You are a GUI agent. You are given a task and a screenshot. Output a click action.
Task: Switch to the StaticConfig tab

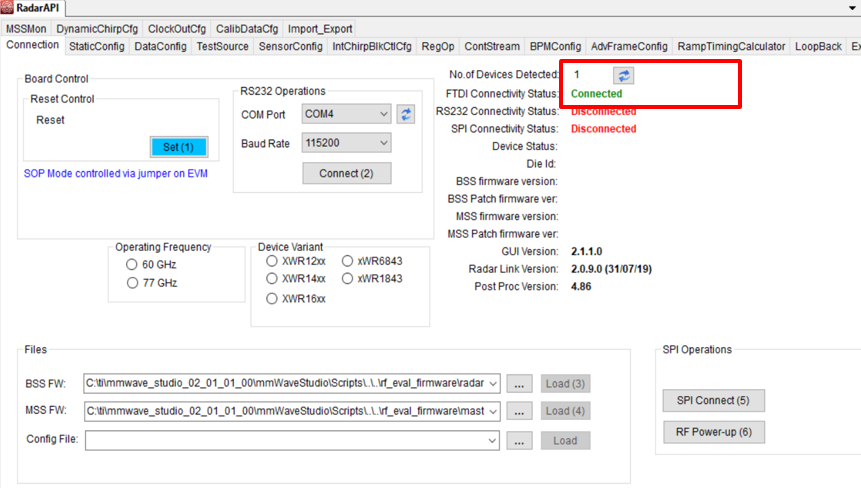point(97,47)
